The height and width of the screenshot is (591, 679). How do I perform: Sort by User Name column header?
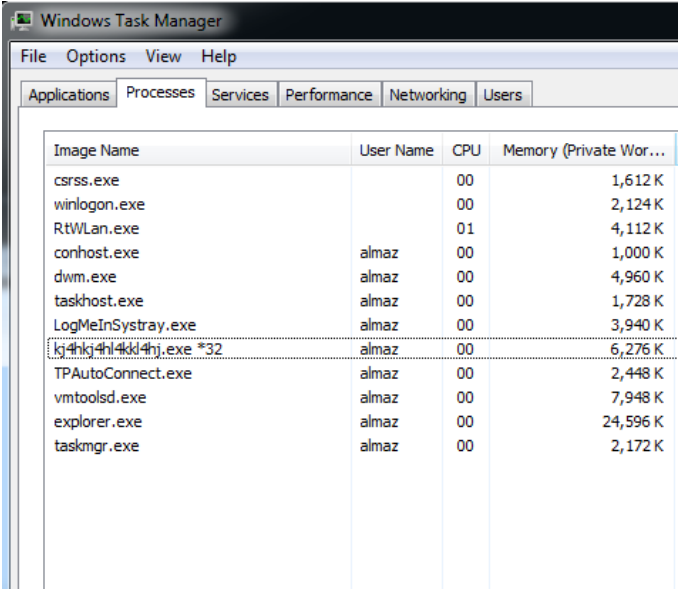point(396,151)
